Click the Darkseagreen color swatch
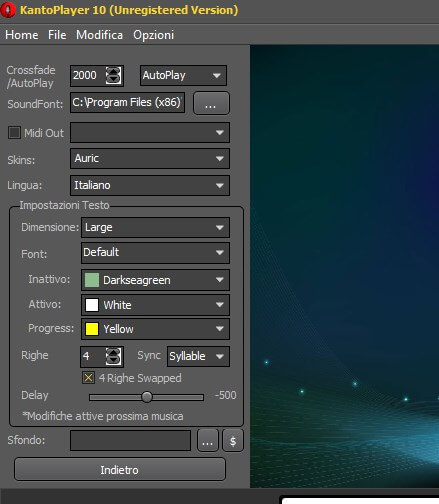 92,280
